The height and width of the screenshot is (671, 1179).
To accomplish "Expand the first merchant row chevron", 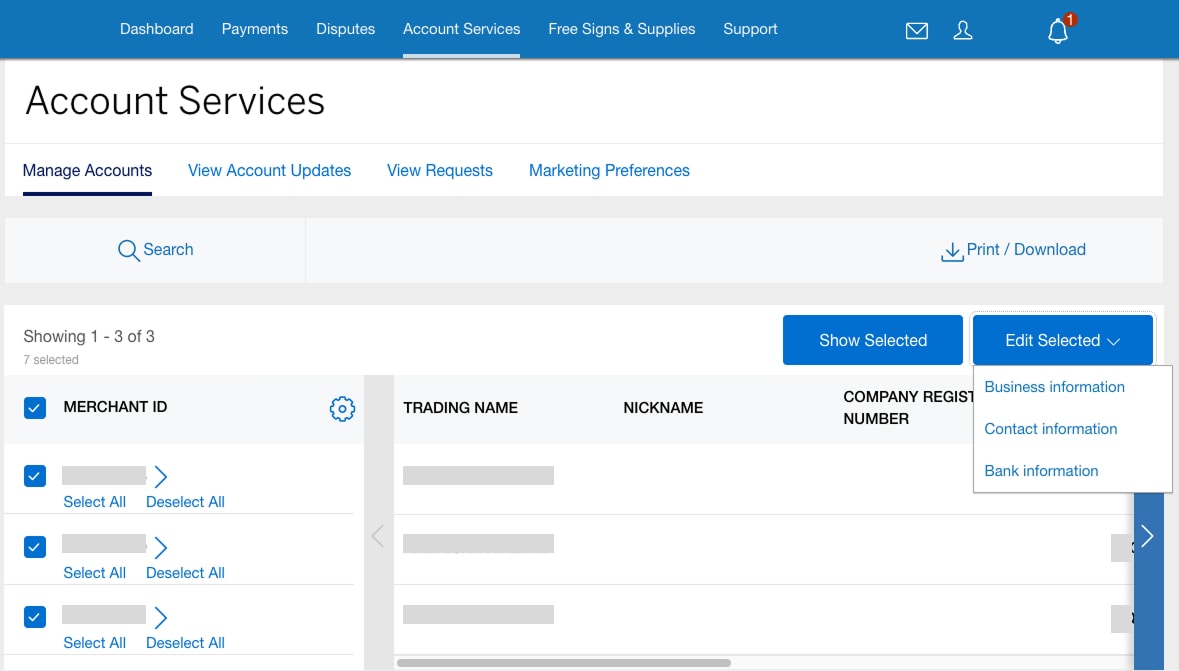I will (x=160, y=476).
